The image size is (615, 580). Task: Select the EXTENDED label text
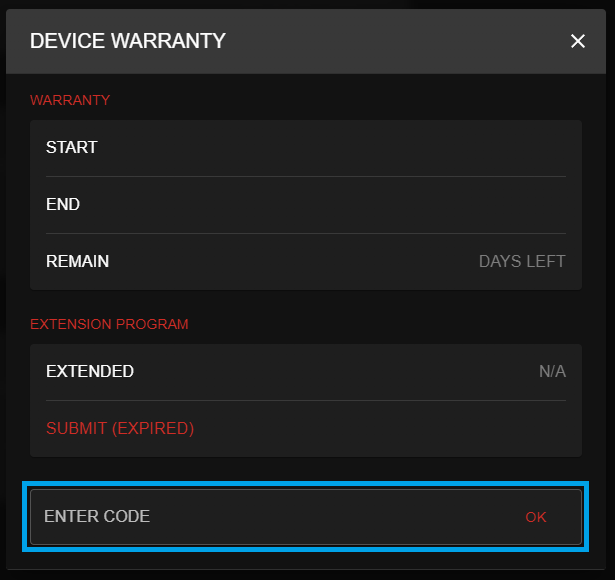click(x=90, y=371)
